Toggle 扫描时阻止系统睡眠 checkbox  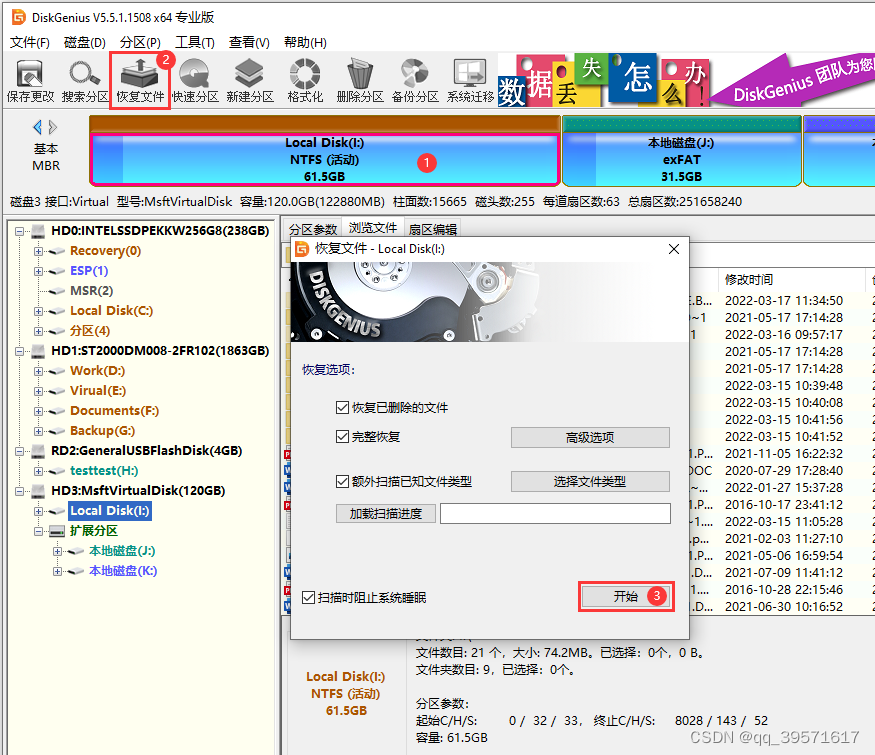tap(308, 598)
